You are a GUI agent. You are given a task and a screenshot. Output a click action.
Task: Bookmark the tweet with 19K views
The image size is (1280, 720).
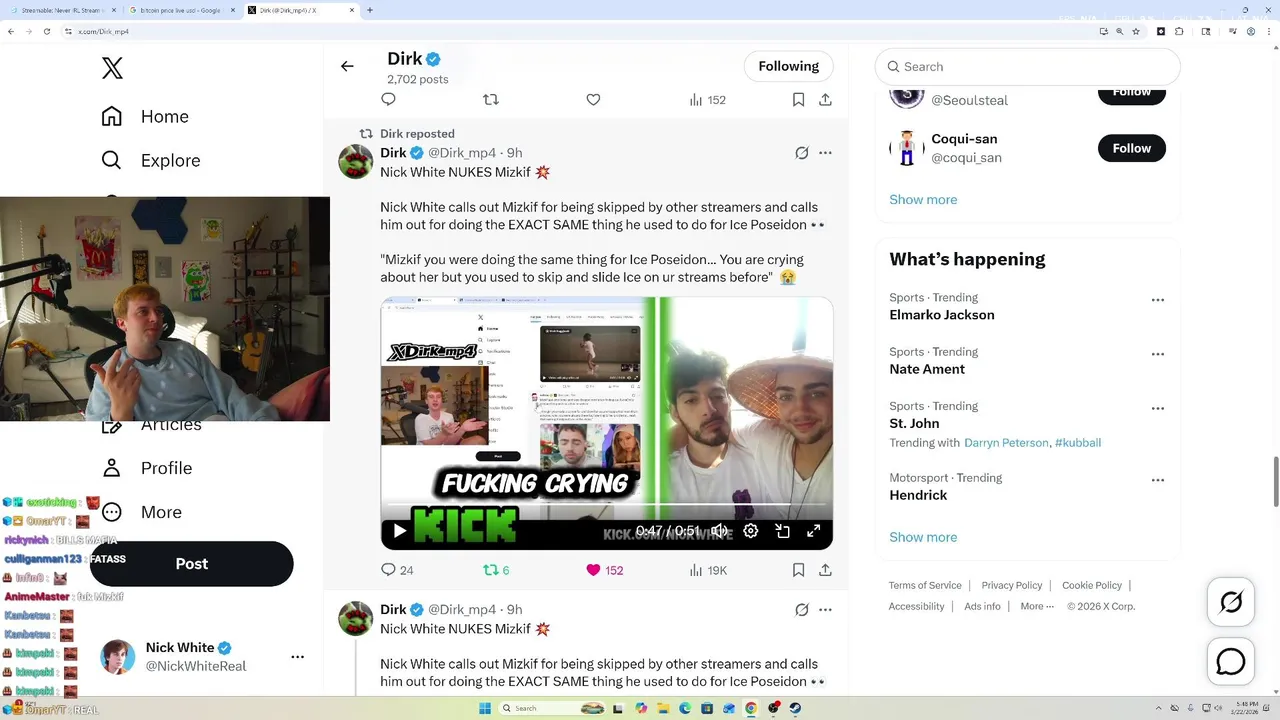coord(798,570)
